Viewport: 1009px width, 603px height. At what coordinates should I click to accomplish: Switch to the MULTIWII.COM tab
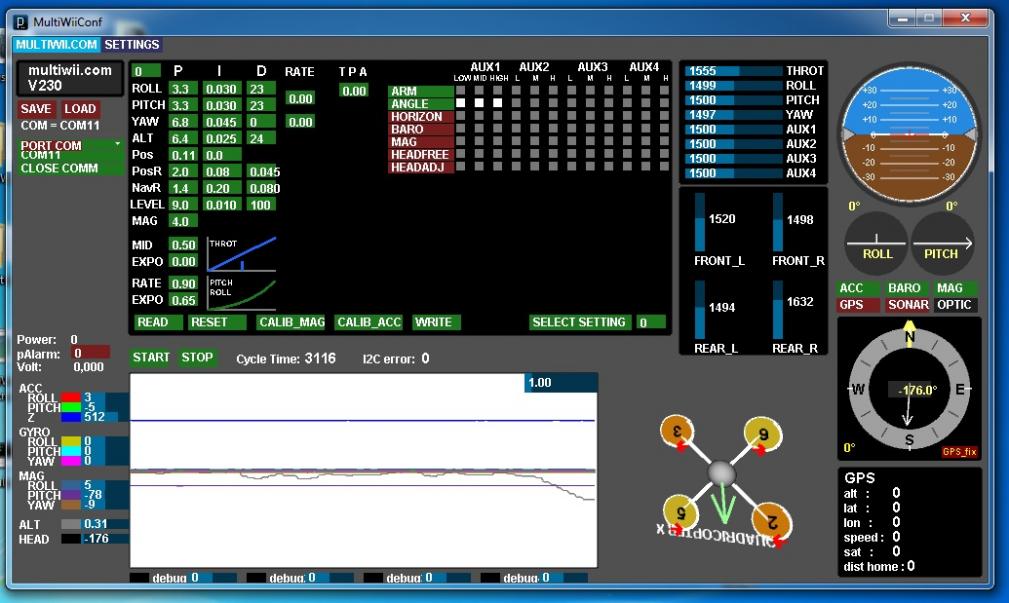tap(57, 44)
